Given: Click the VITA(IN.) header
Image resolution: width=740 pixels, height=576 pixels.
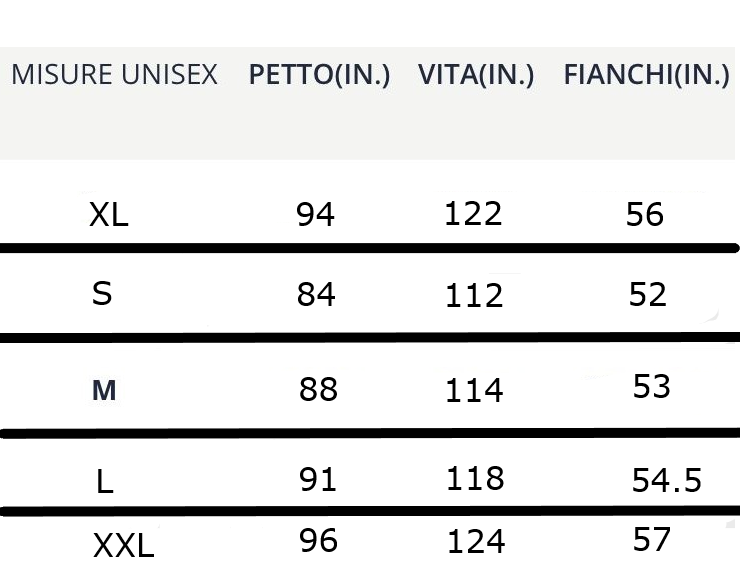Looking at the screenshot, I should click(x=476, y=76).
